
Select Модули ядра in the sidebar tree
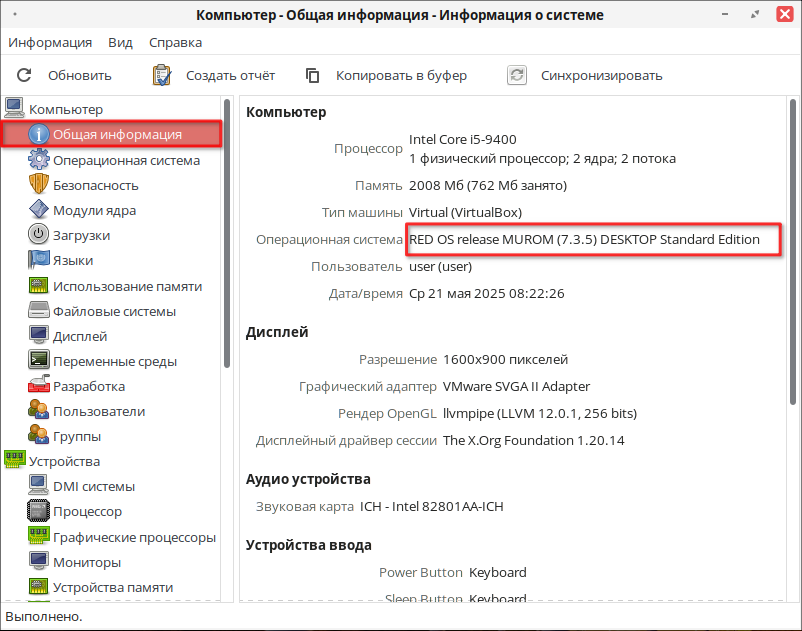(x=95, y=210)
